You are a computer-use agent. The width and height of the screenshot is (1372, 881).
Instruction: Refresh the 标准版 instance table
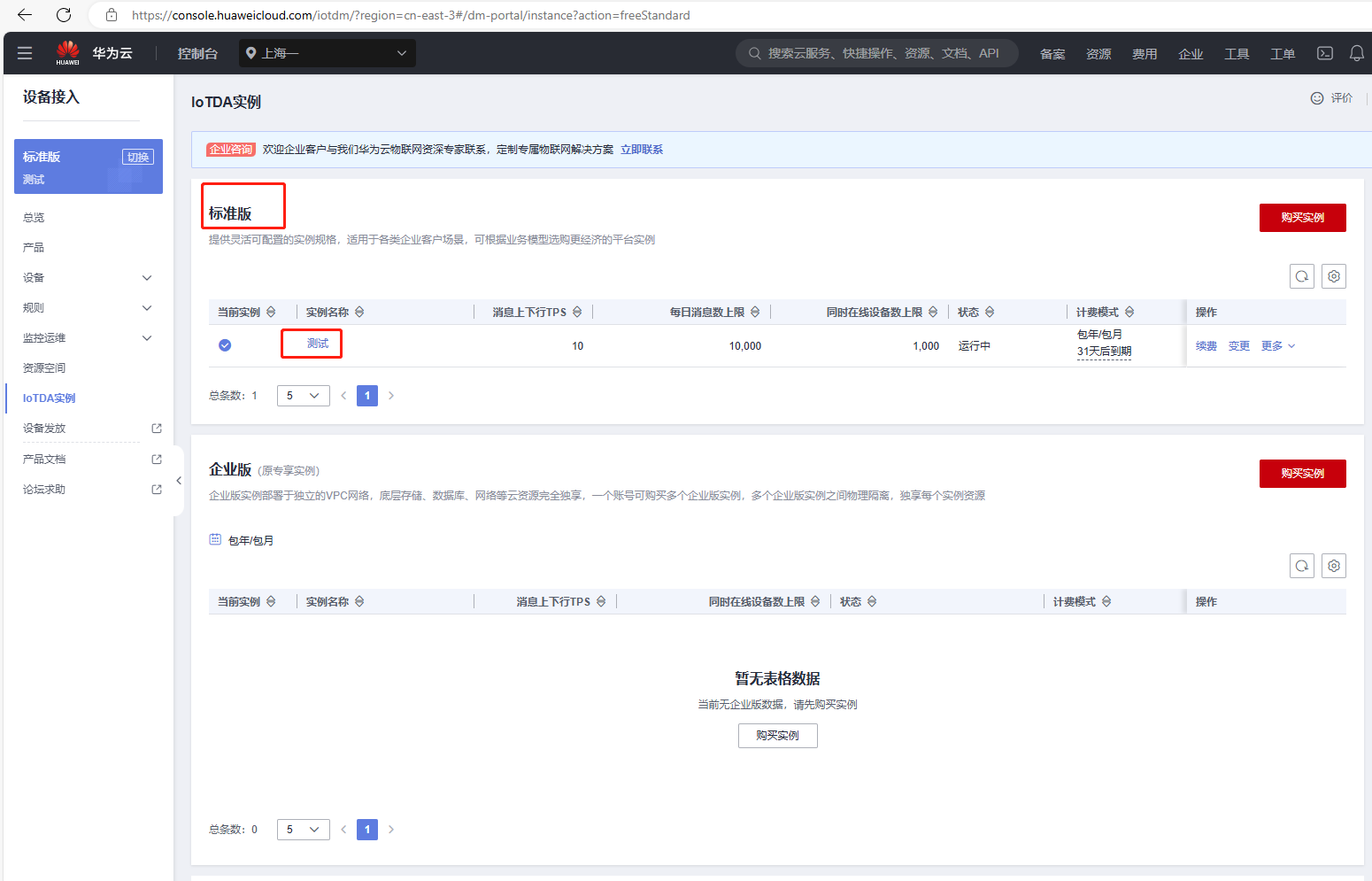[x=1301, y=276]
